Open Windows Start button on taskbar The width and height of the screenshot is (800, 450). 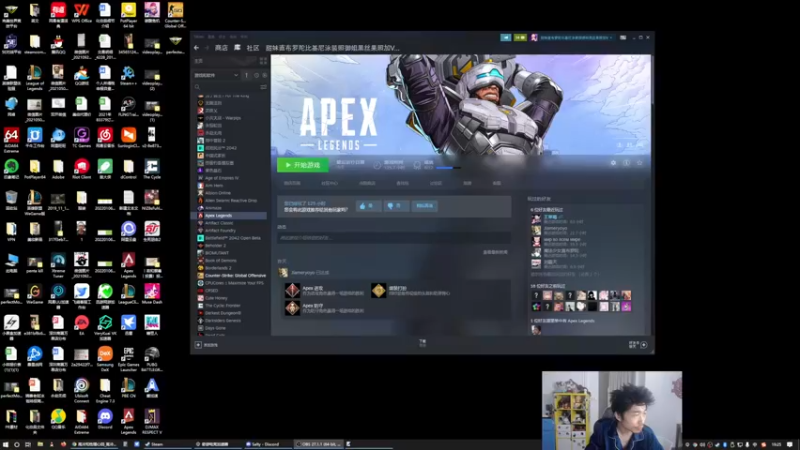(x=6, y=444)
